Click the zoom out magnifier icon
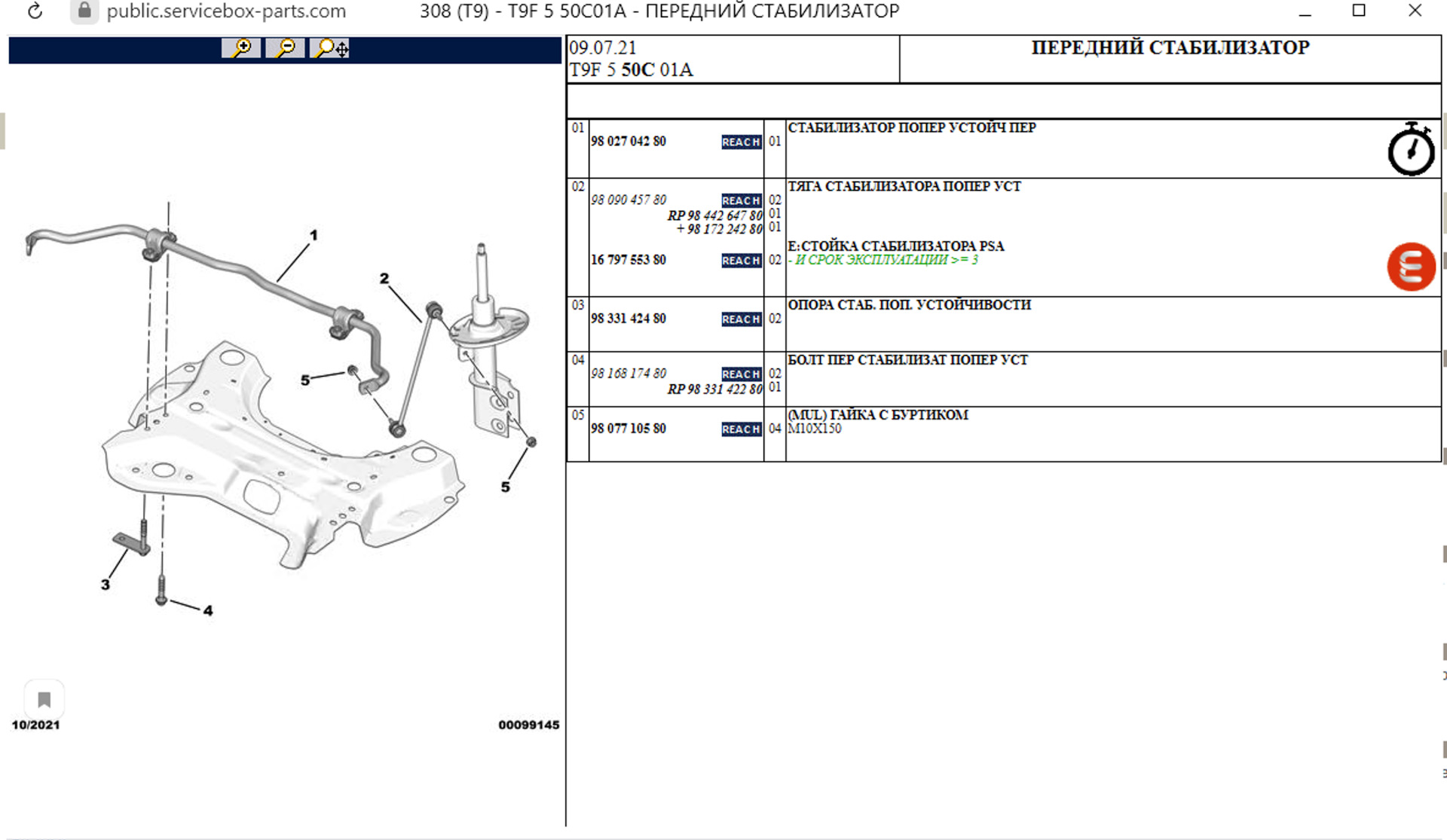The width and height of the screenshot is (1447, 840). [285, 49]
